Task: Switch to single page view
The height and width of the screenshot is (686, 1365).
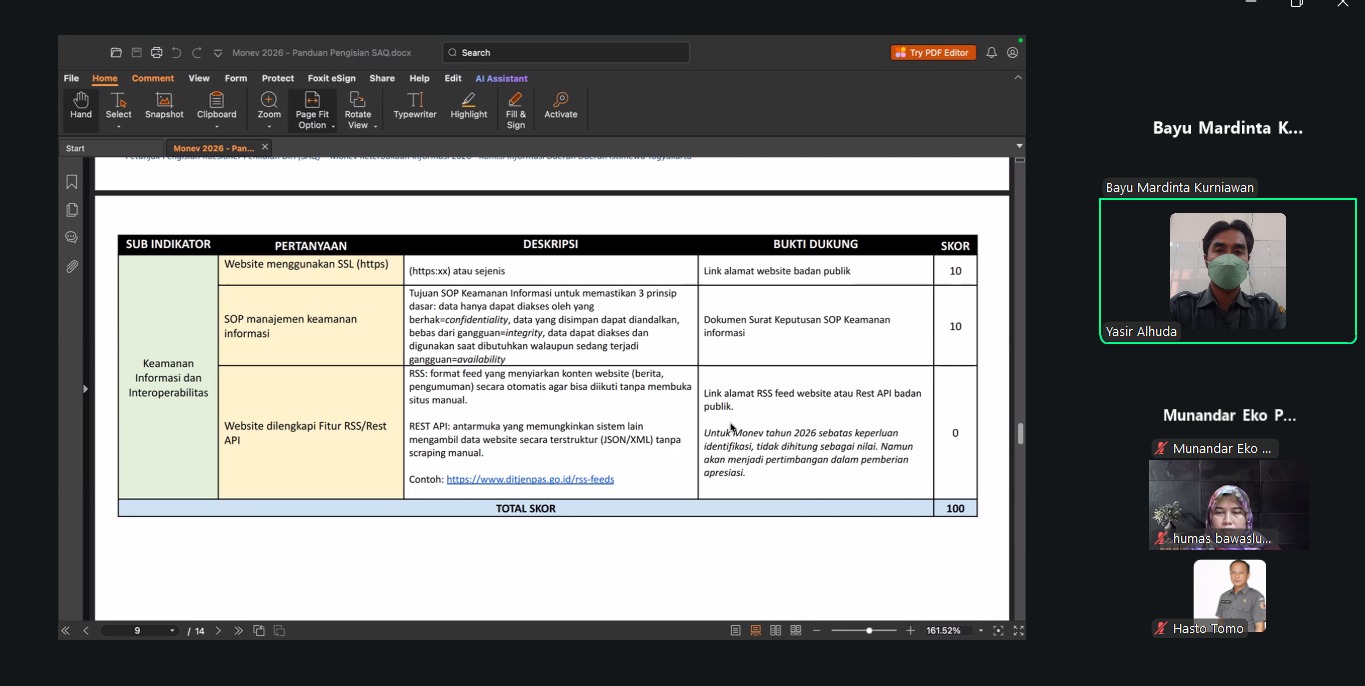Action: tap(736, 631)
